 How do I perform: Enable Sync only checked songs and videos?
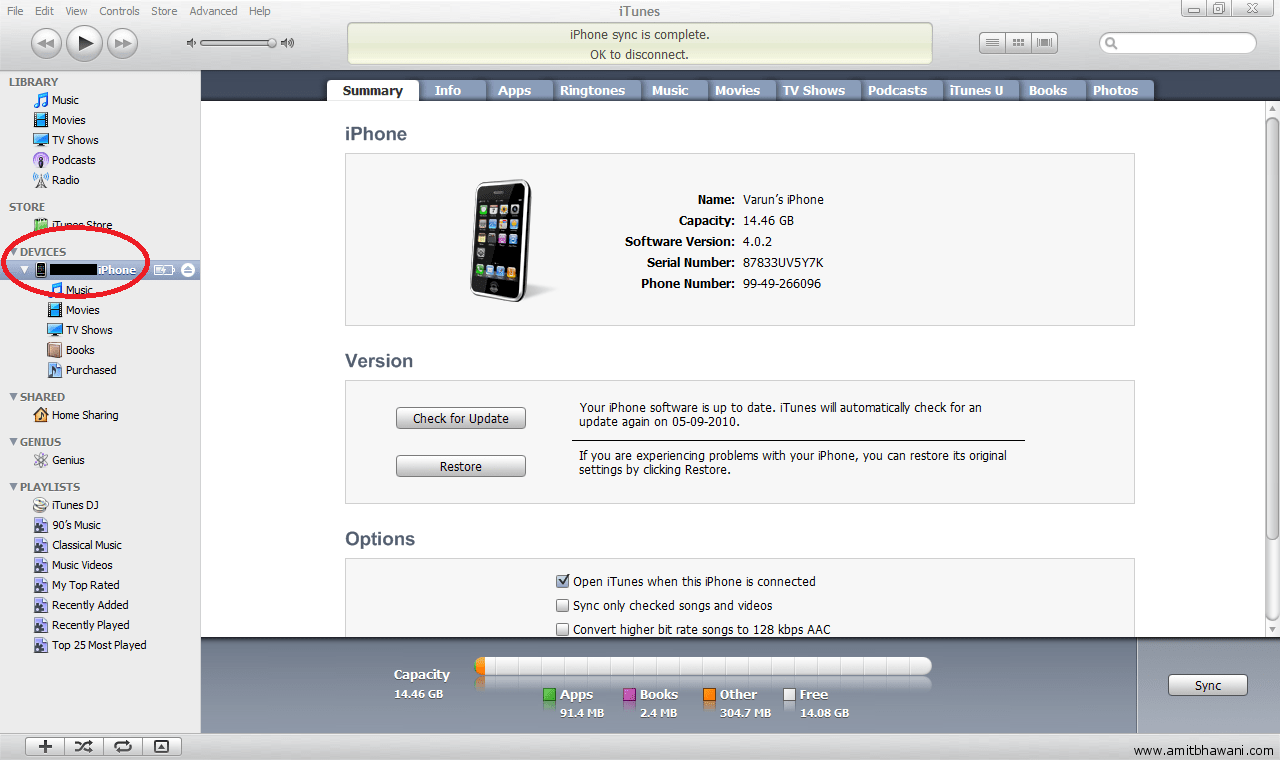(x=562, y=605)
